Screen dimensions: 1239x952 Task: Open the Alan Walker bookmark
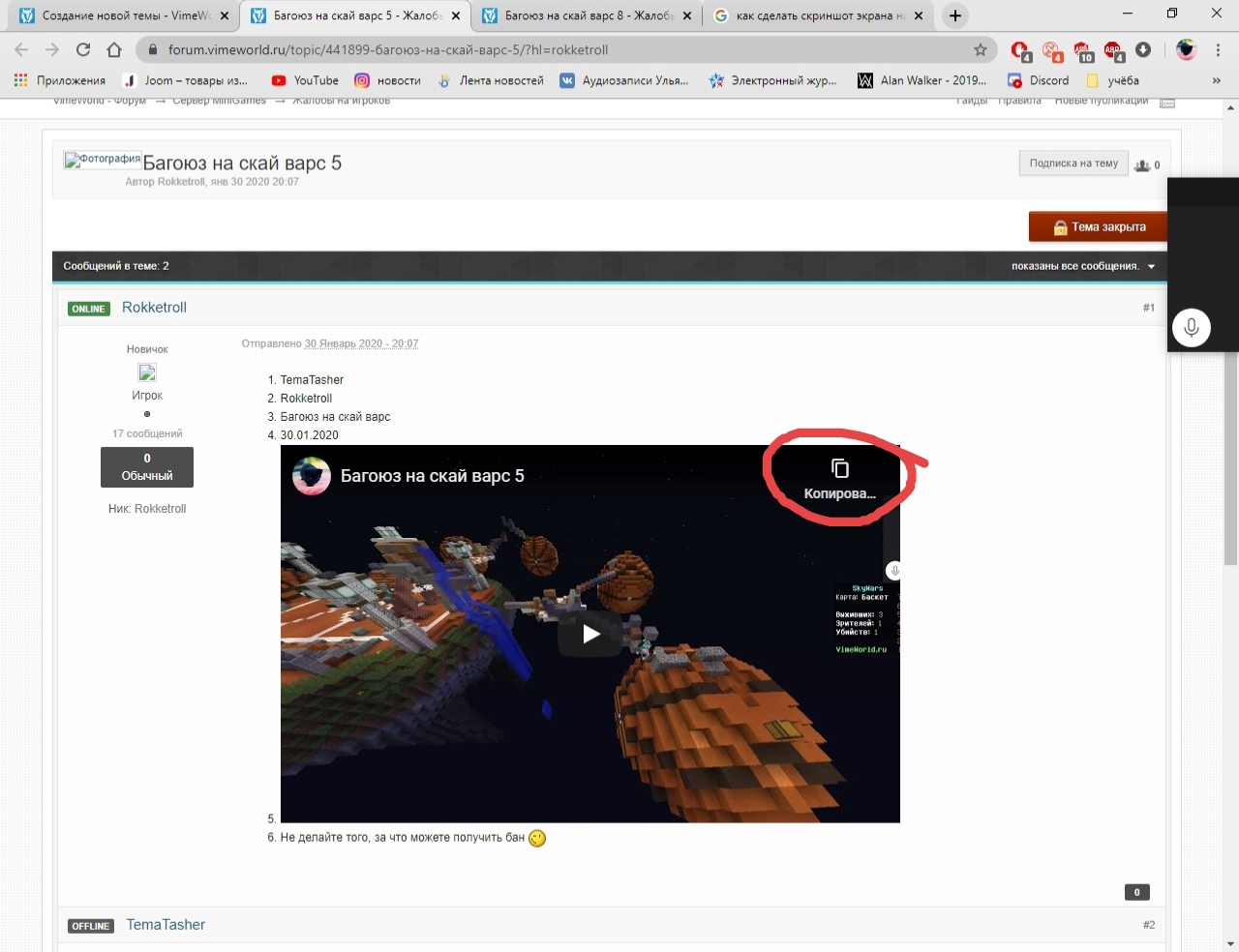pos(922,81)
